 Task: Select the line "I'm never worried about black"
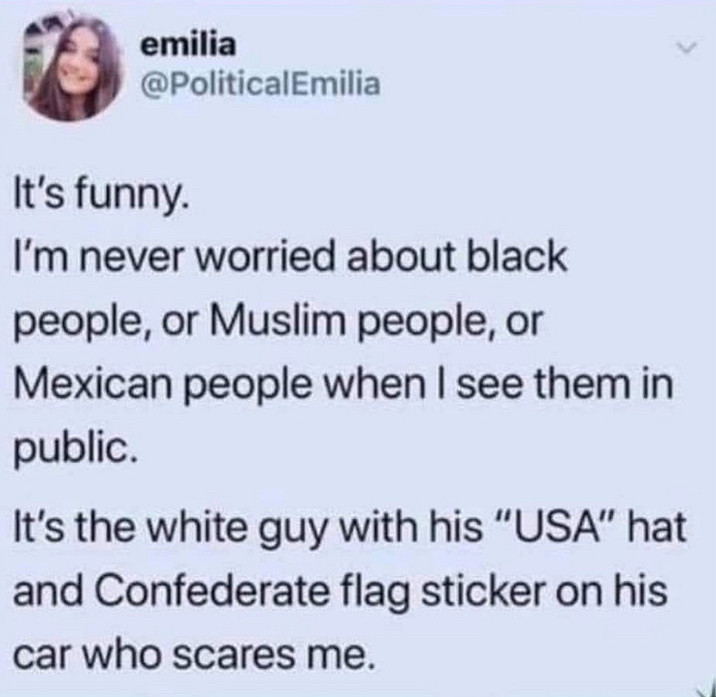coord(290,256)
